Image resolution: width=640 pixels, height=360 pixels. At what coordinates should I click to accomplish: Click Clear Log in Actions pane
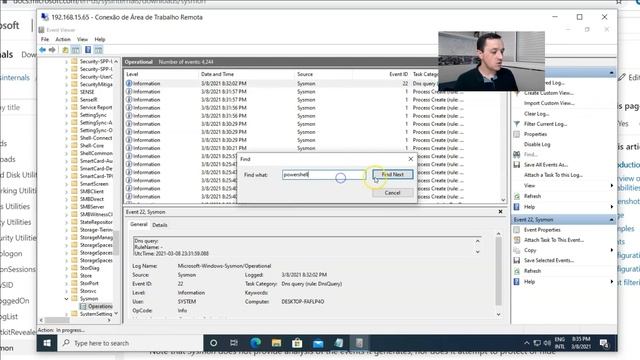click(x=536, y=113)
